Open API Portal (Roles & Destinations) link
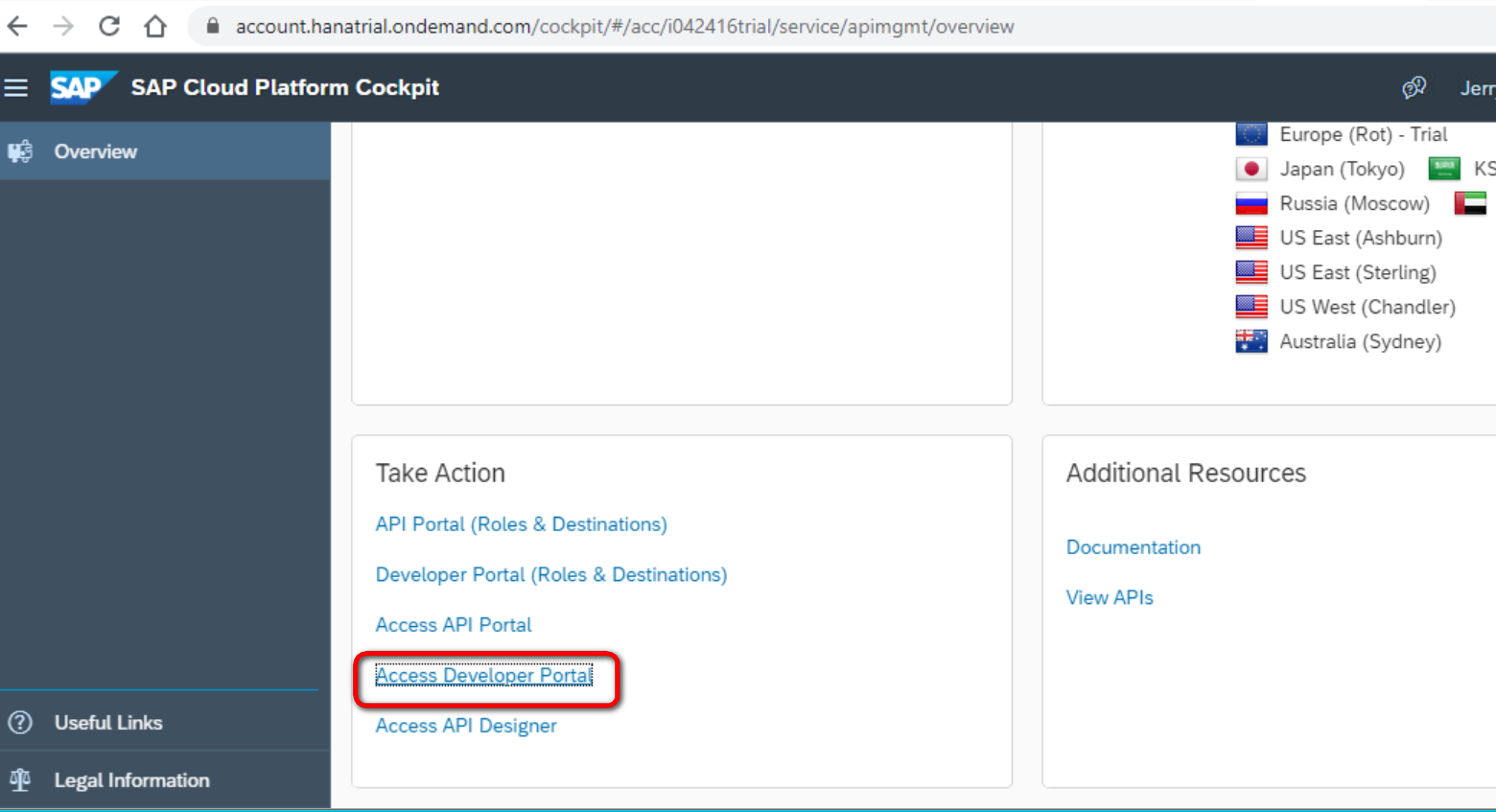 [521, 524]
